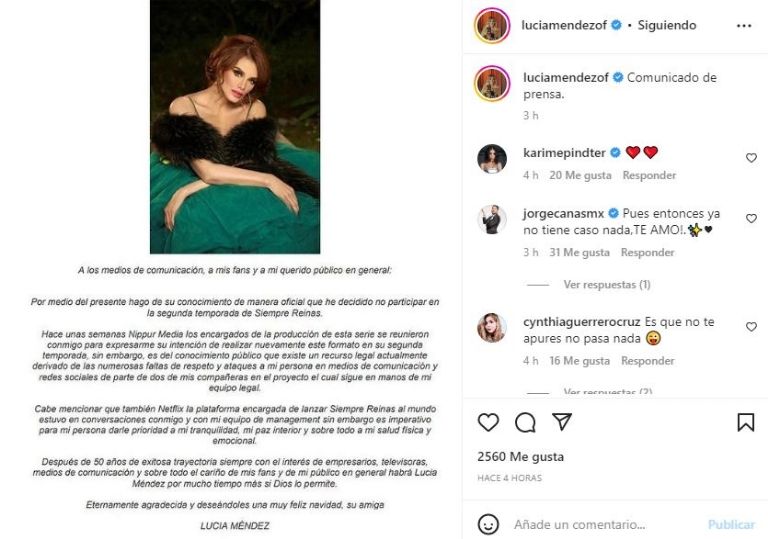Reply to karimepindter's comment with Responder
This screenshot has width=768, height=539.
(x=648, y=175)
